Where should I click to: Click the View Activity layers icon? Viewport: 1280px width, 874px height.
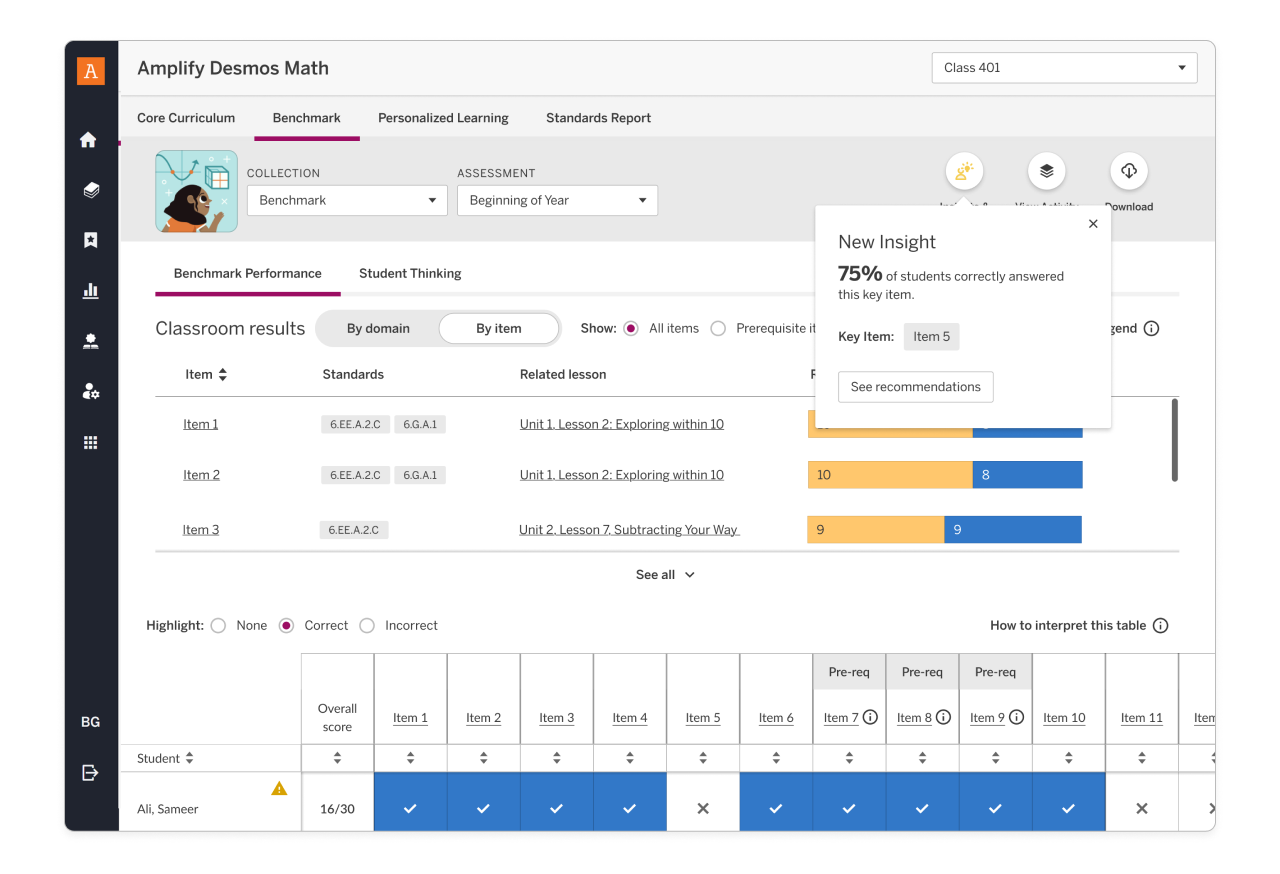coord(1046,172)
